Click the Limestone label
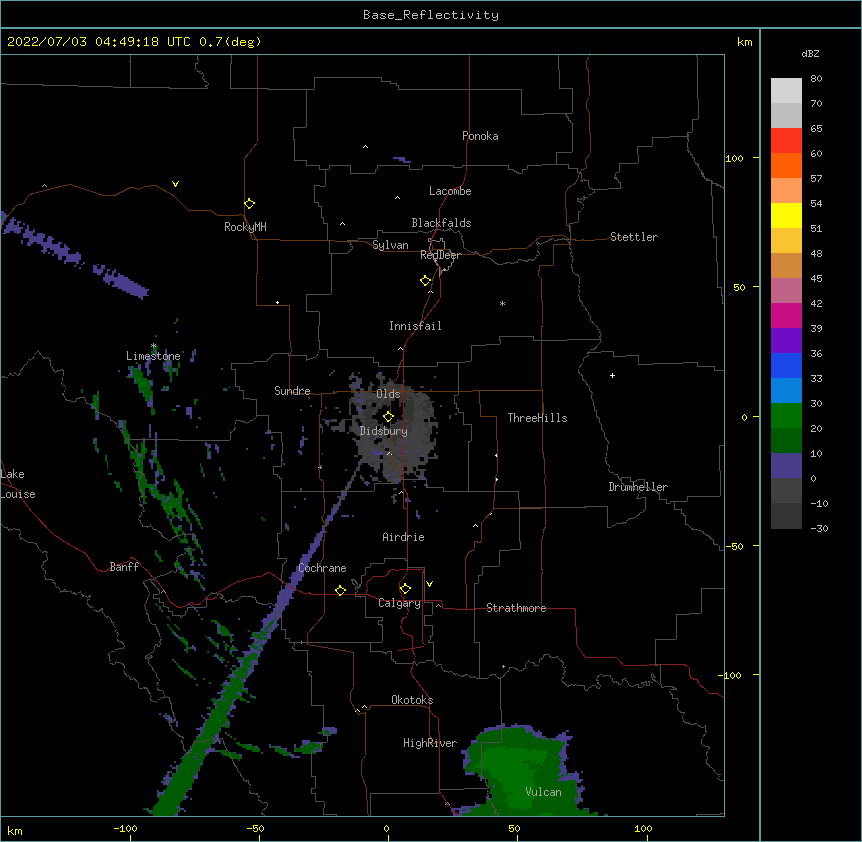 point(153,356)
